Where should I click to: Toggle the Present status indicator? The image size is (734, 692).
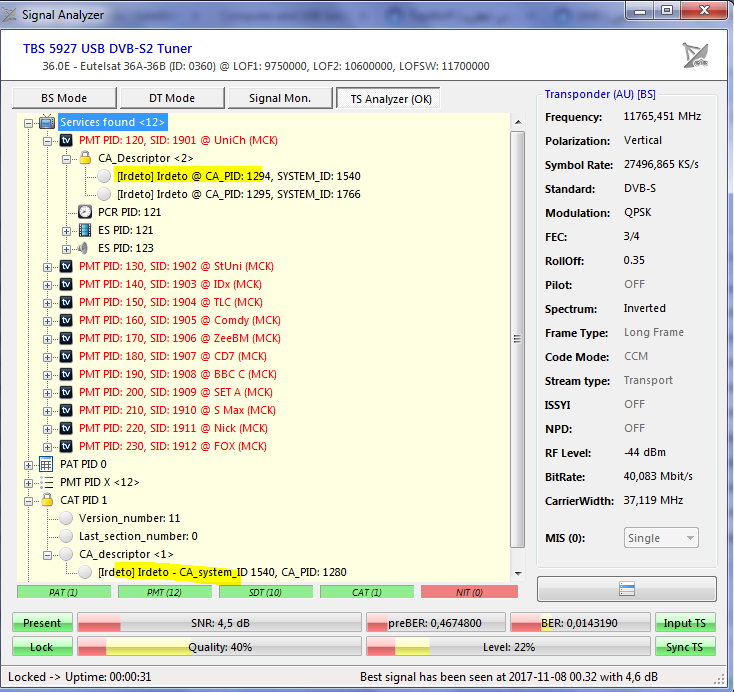(42, 623)
